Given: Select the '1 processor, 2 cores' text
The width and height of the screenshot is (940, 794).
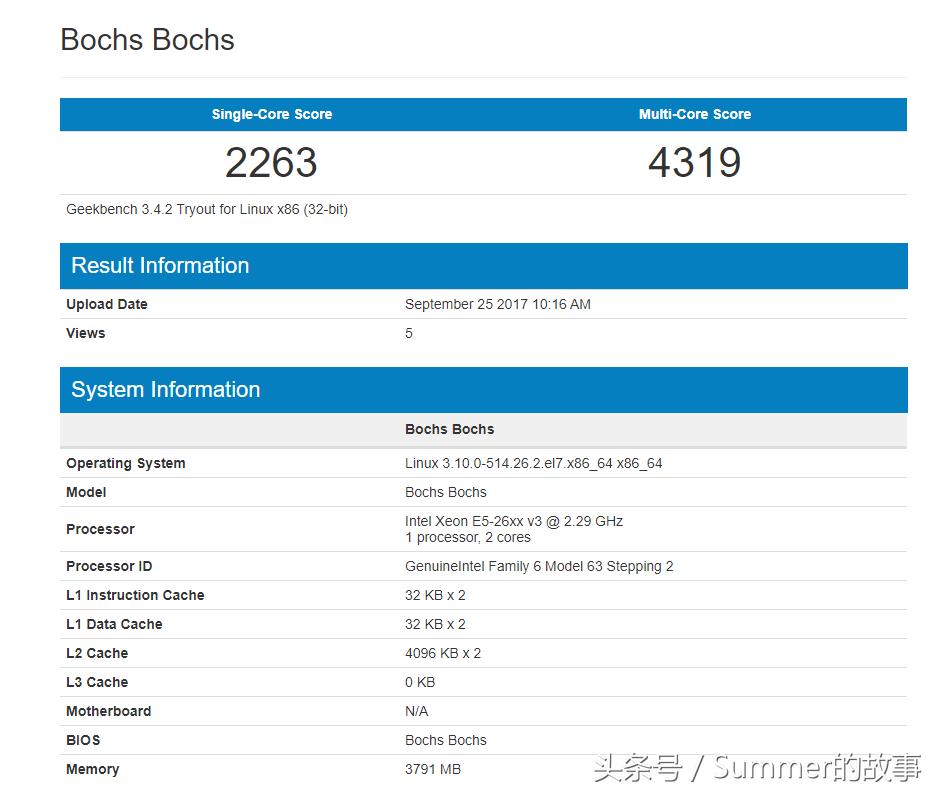Looking at the screenshot, I should [x=468, y=537].
